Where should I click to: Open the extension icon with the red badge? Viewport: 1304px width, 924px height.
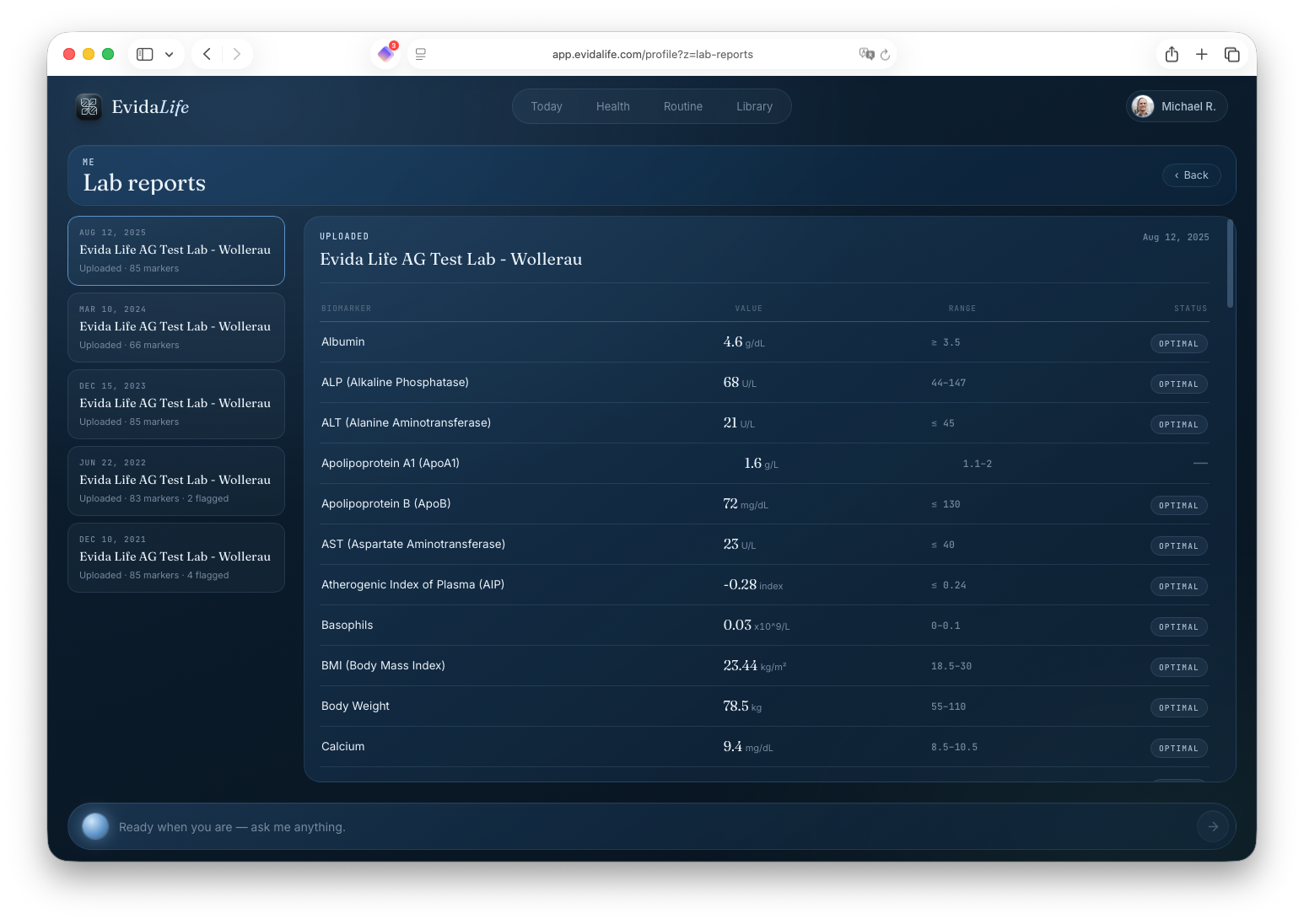tap(385, 53)
